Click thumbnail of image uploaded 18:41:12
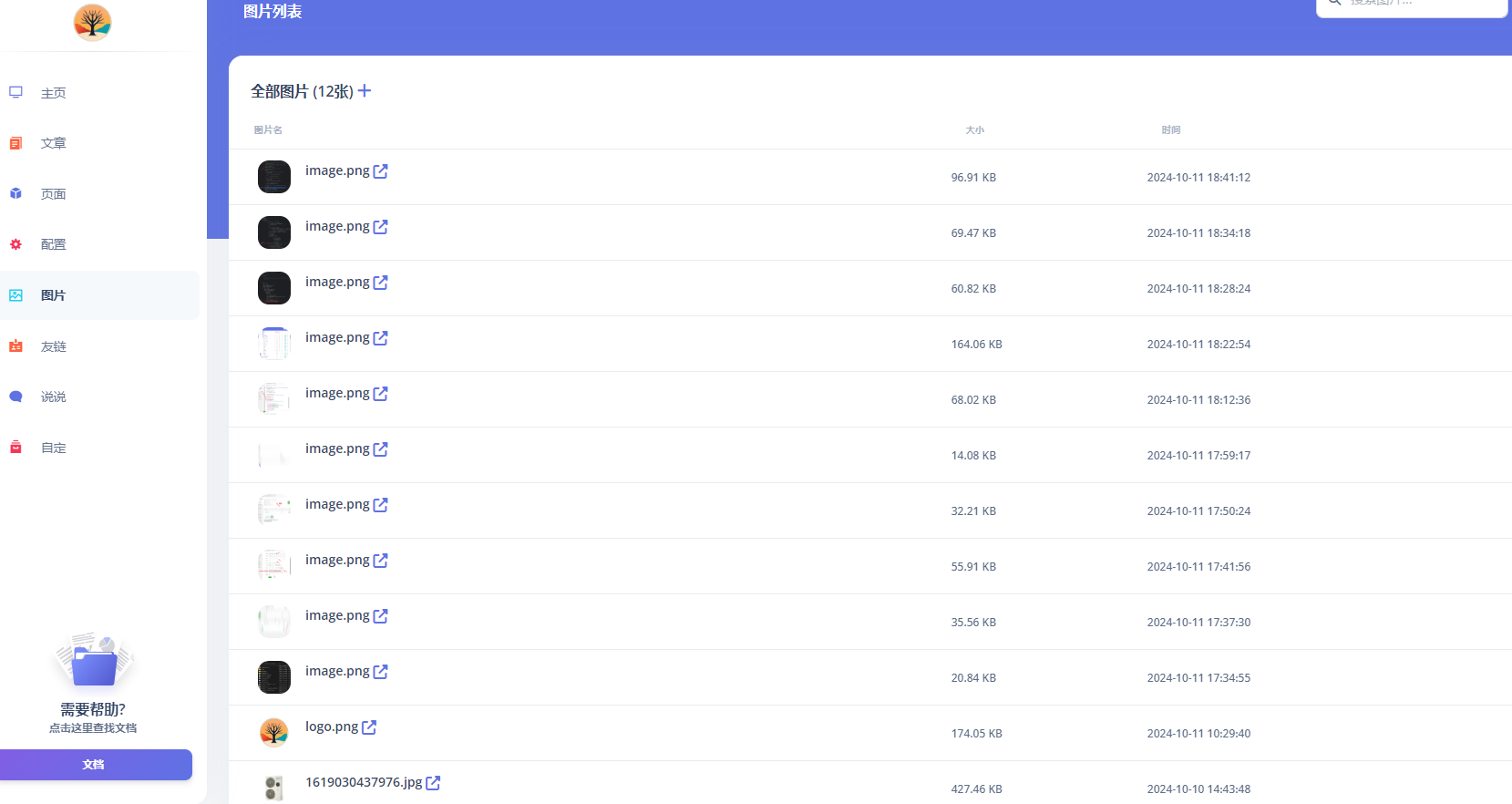1512x804 pixels. point(273,177)
